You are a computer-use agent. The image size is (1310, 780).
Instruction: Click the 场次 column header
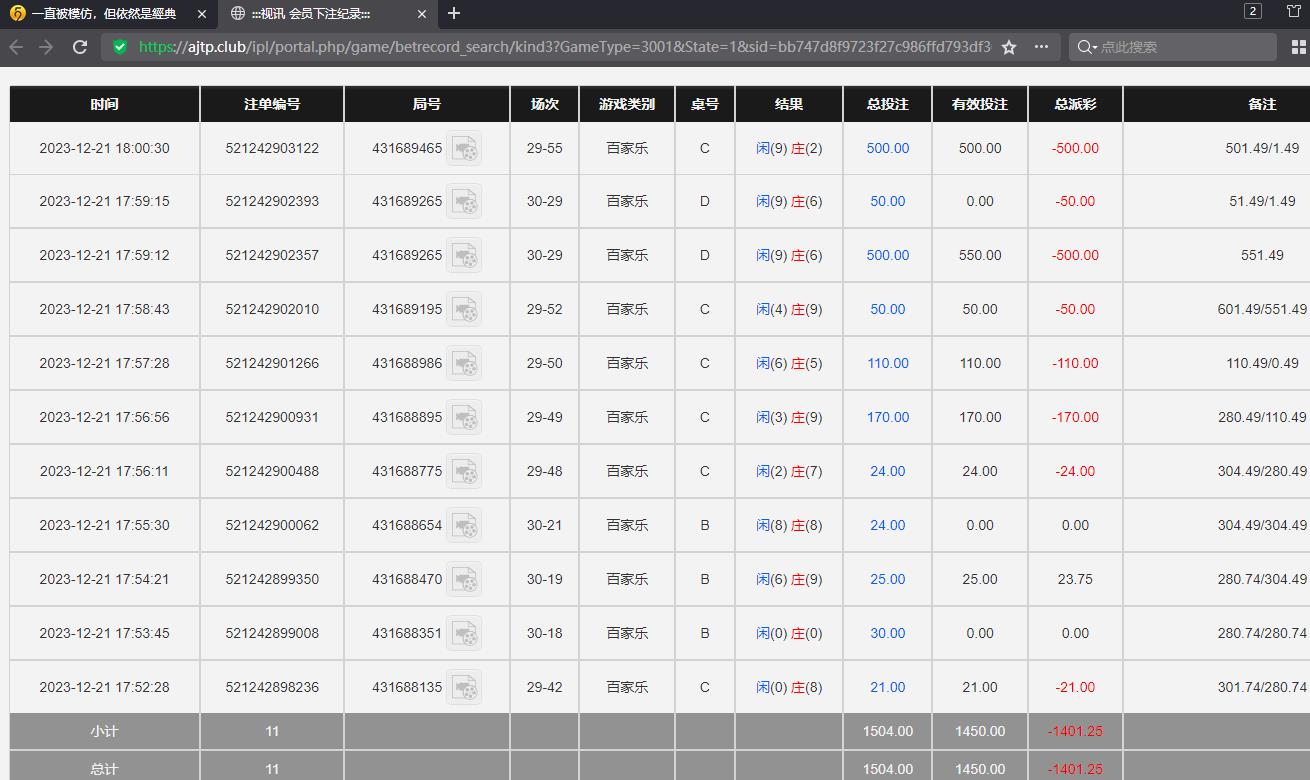point(545,104)
